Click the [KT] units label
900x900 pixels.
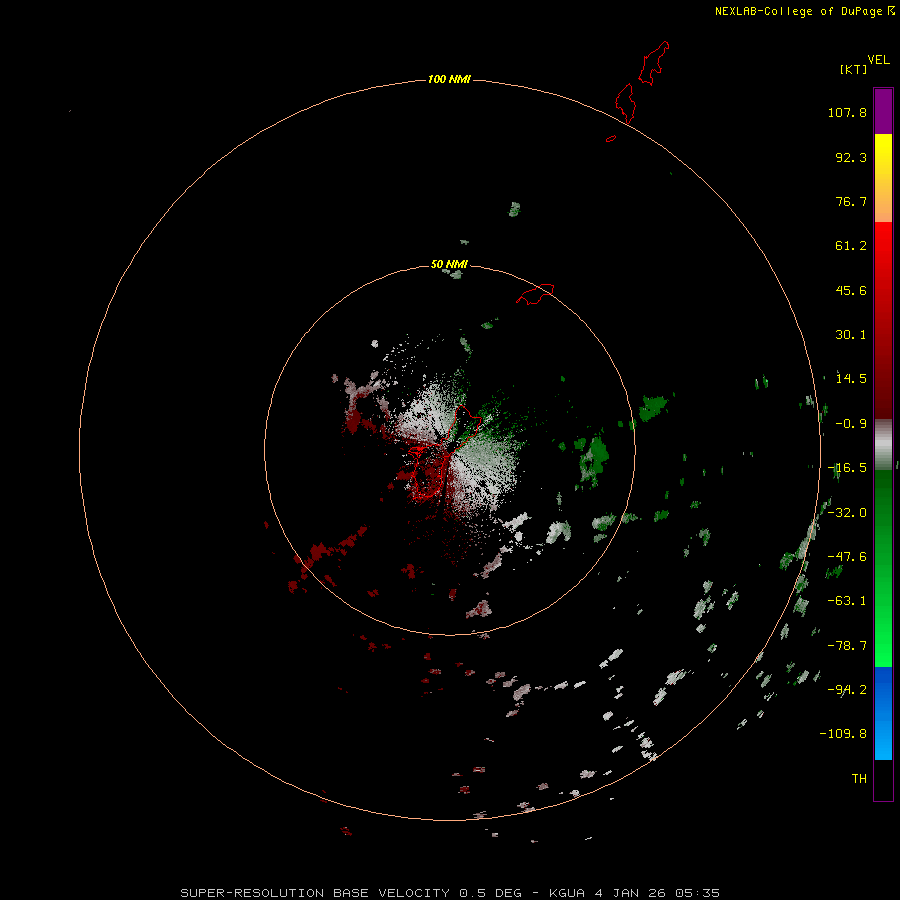point(854,69)
